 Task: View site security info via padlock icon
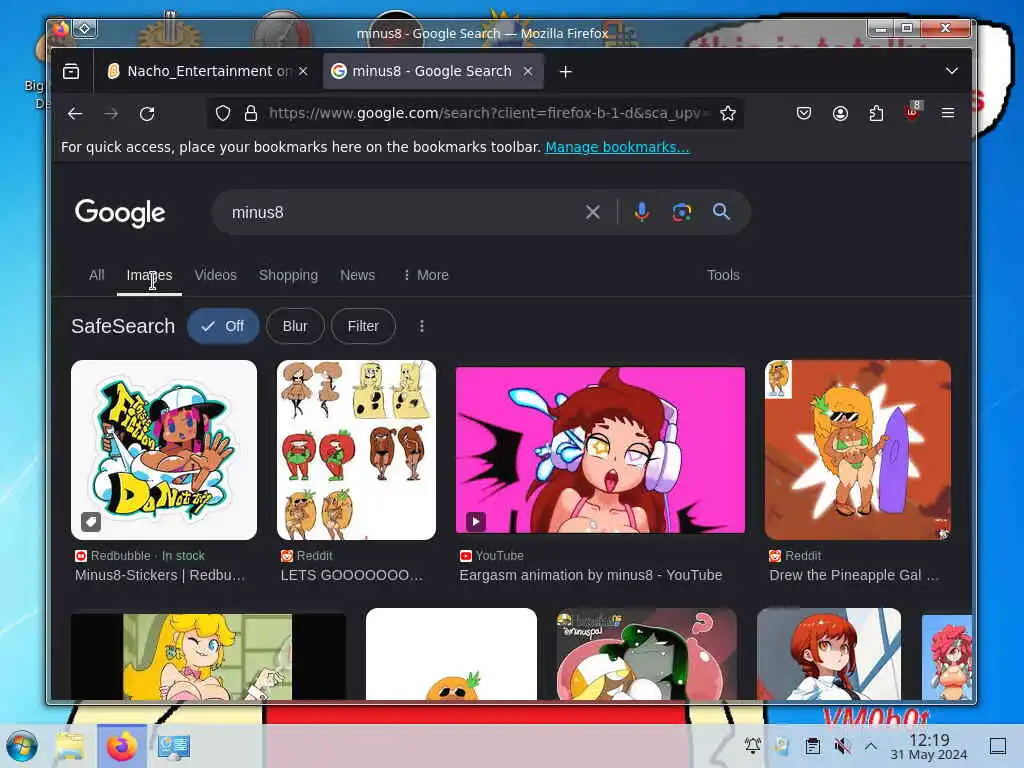(x=251, y=114)
